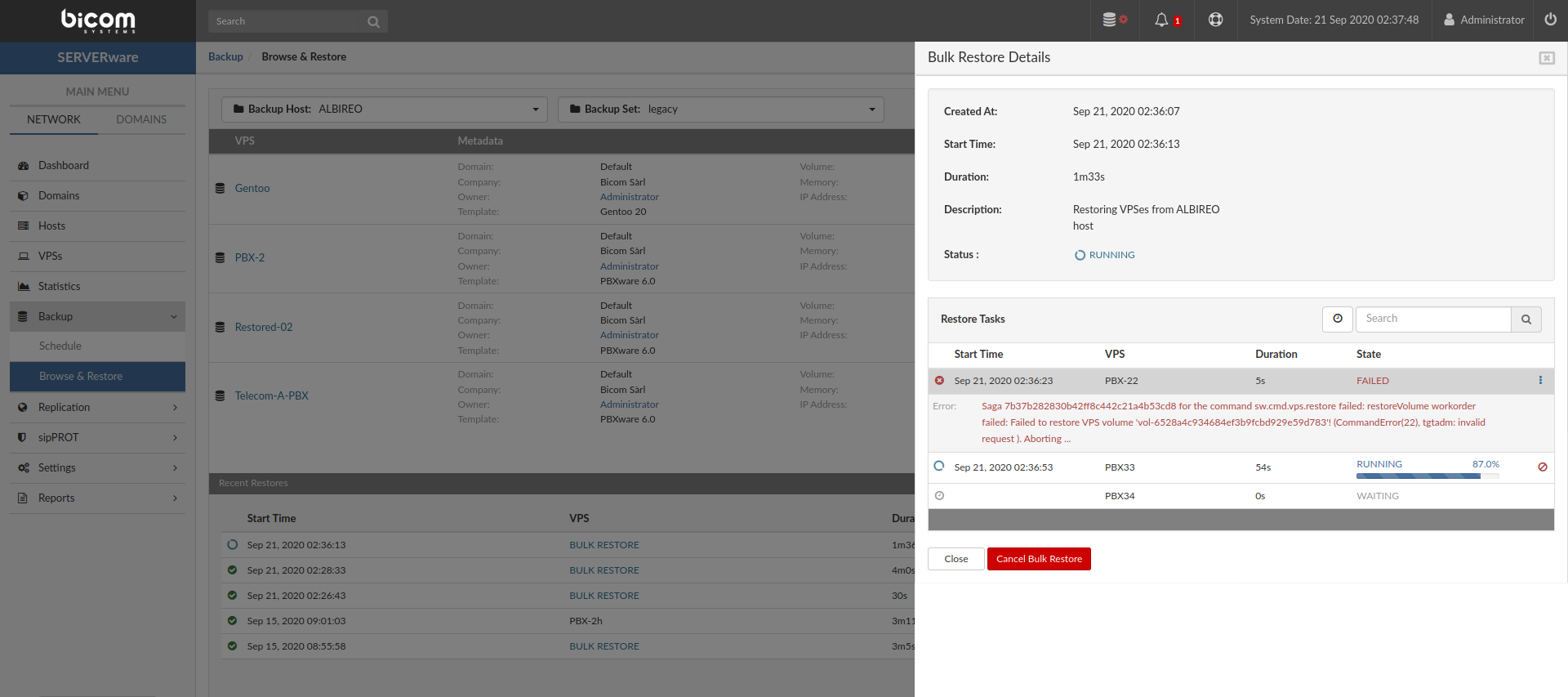Click the Dashboard sidebar icon

point(23,166)
